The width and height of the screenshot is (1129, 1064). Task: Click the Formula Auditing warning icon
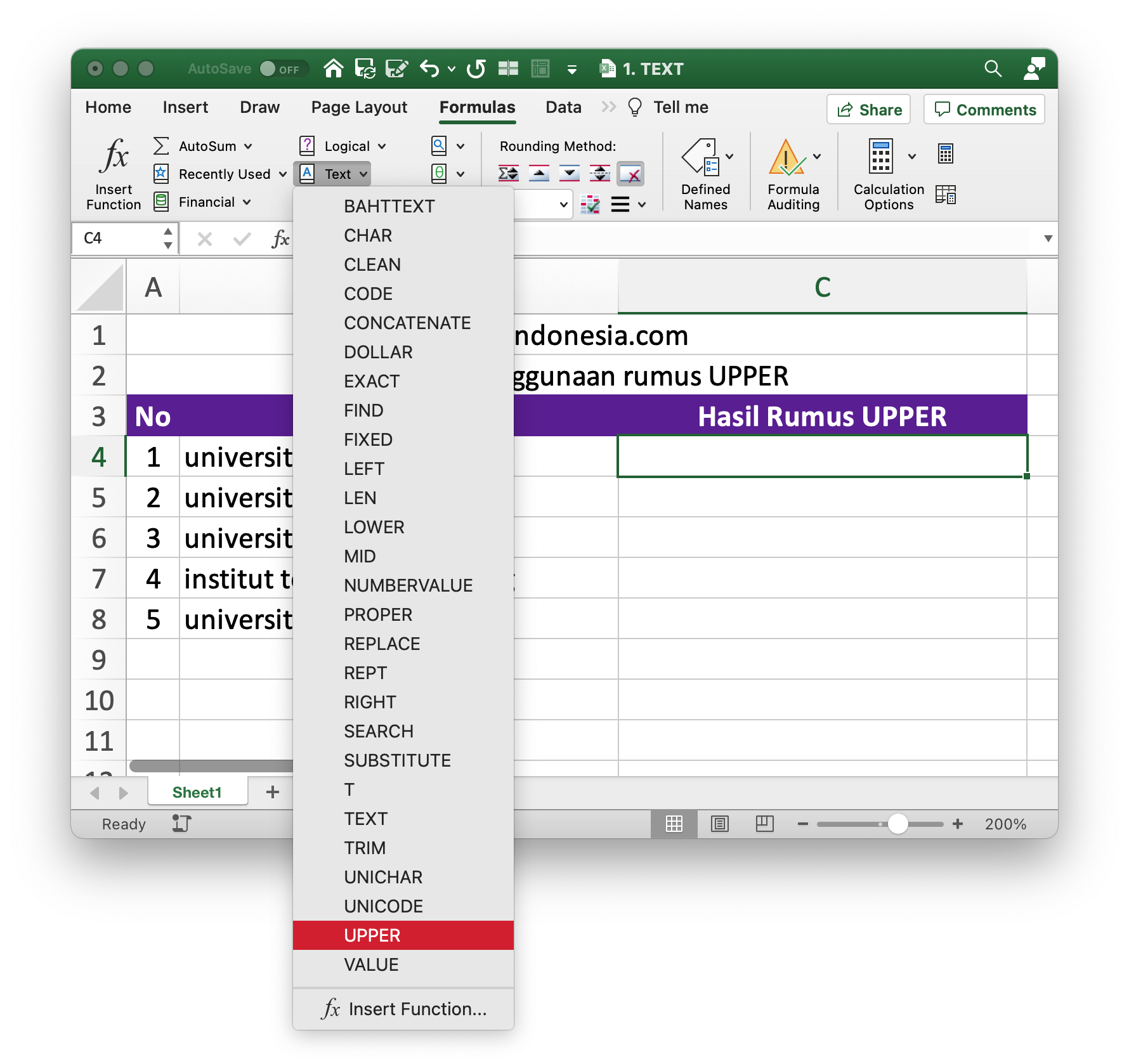(x=786, y=157)
